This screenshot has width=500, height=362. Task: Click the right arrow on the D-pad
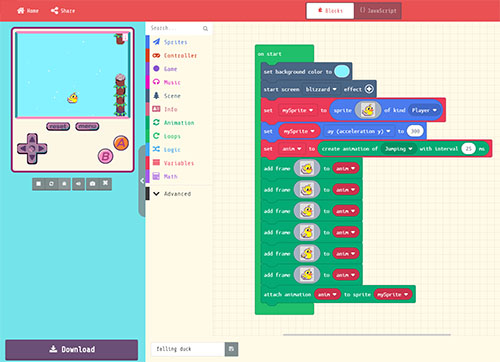click(x=42, y=148)
